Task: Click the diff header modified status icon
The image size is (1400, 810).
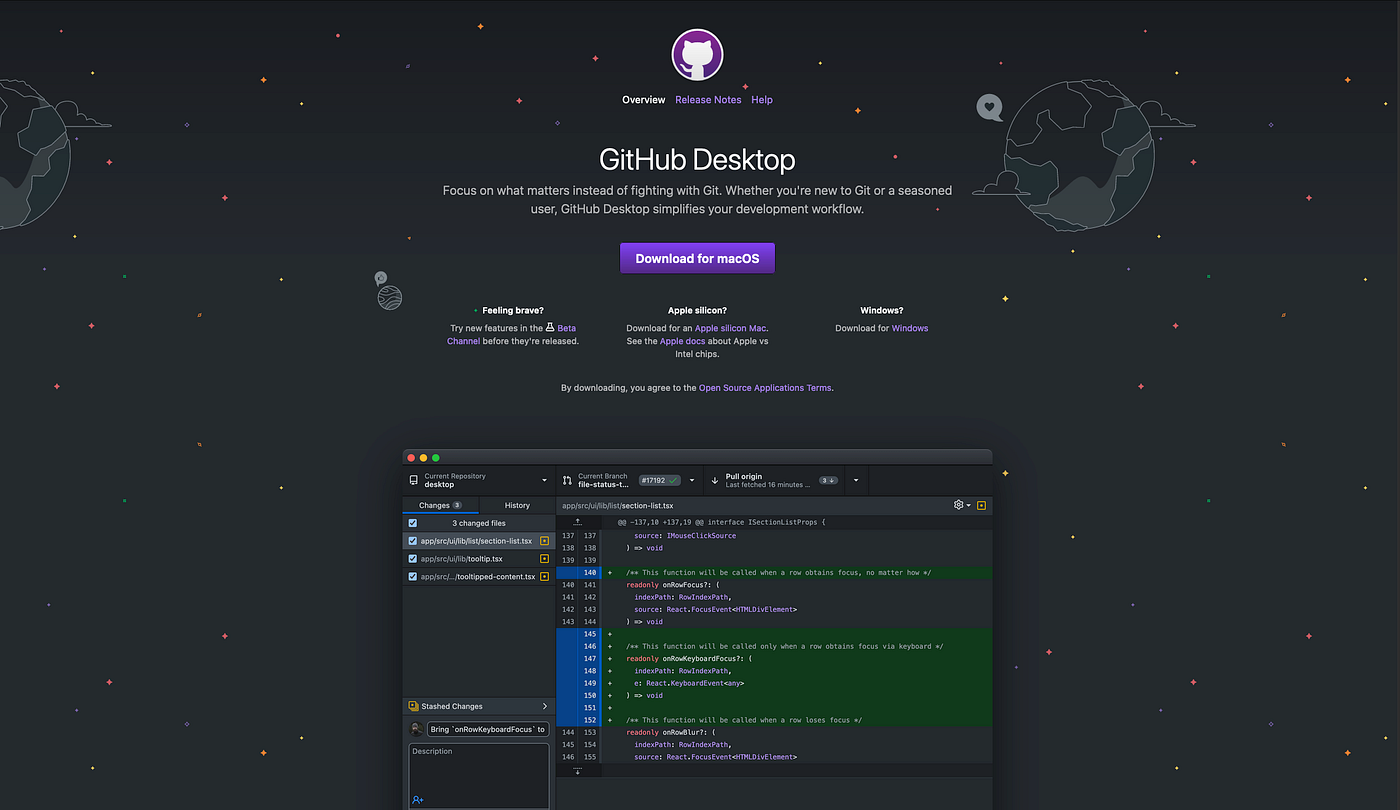Action: [982, 505]
